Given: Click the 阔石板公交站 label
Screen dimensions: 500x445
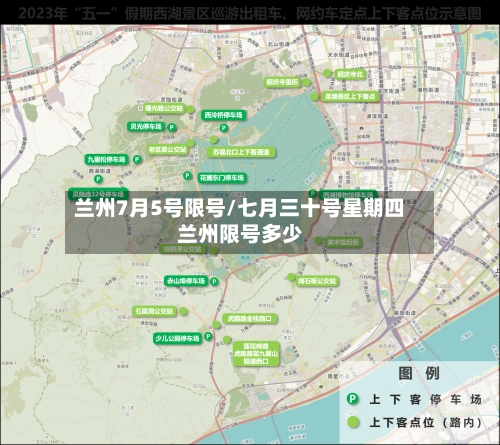Looking at the screenshot, I should (317, 281).
